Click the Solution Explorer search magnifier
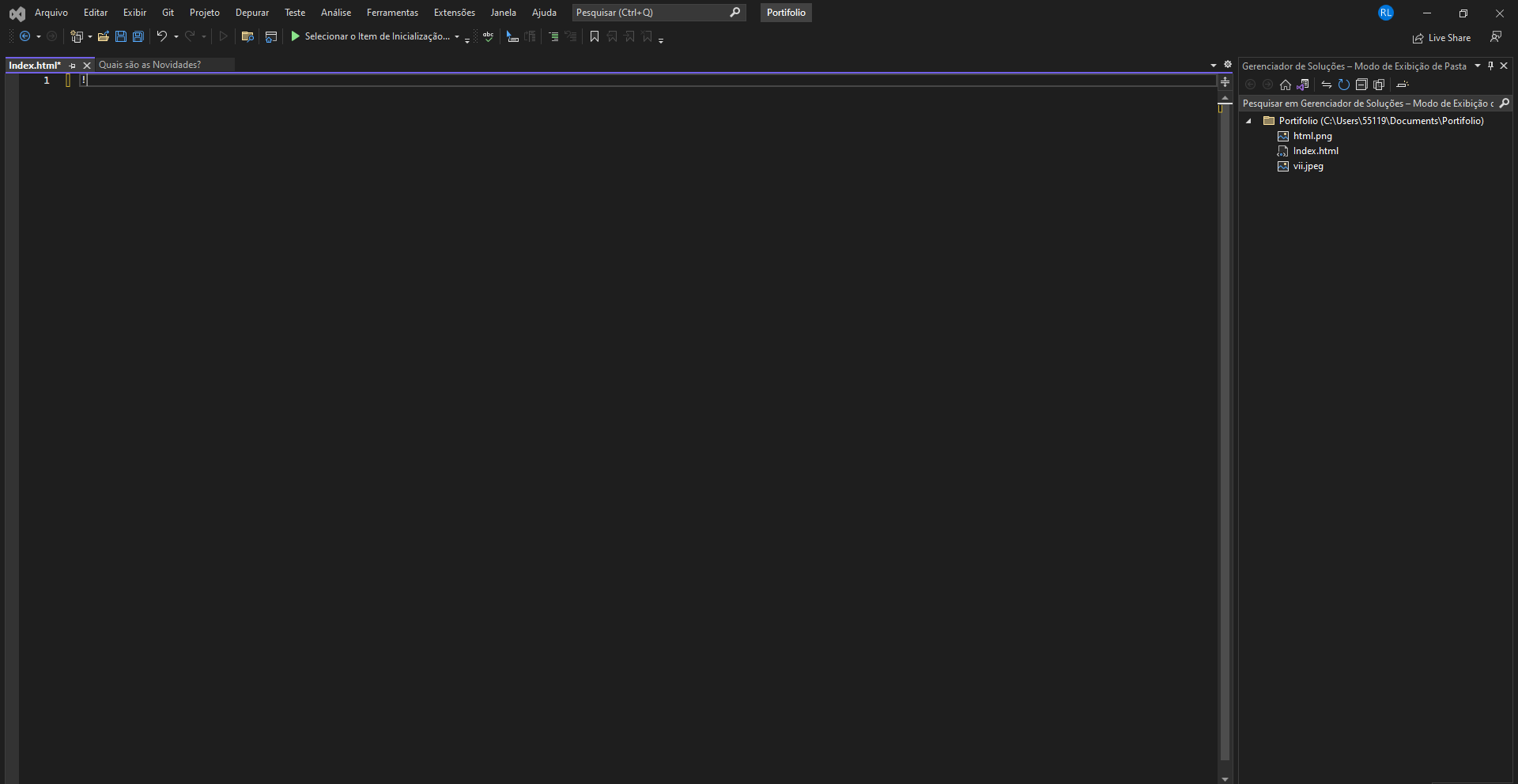This screenshot has width=1518, height=784. 1505,104
